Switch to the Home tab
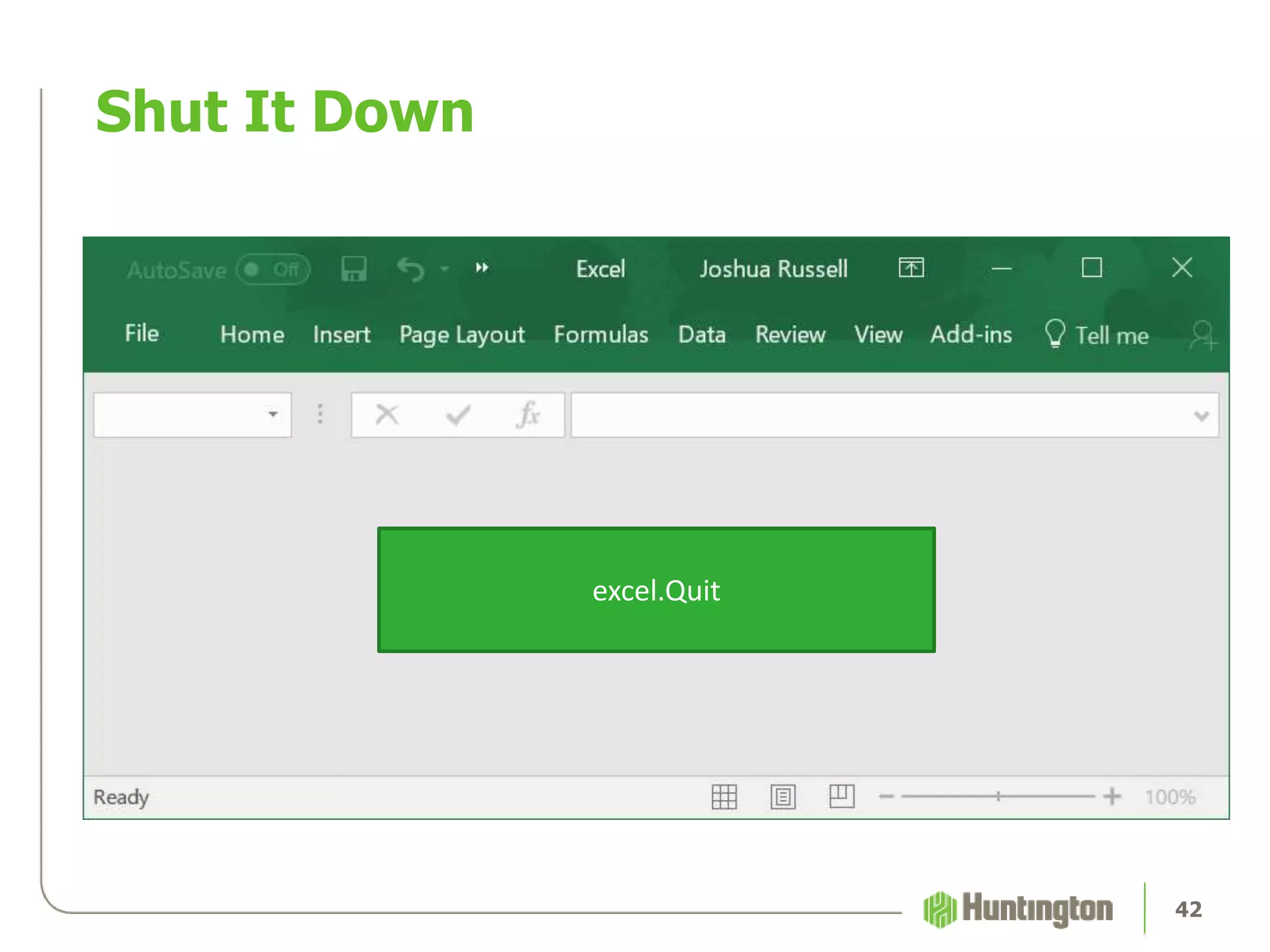 (x=252, y=335)
